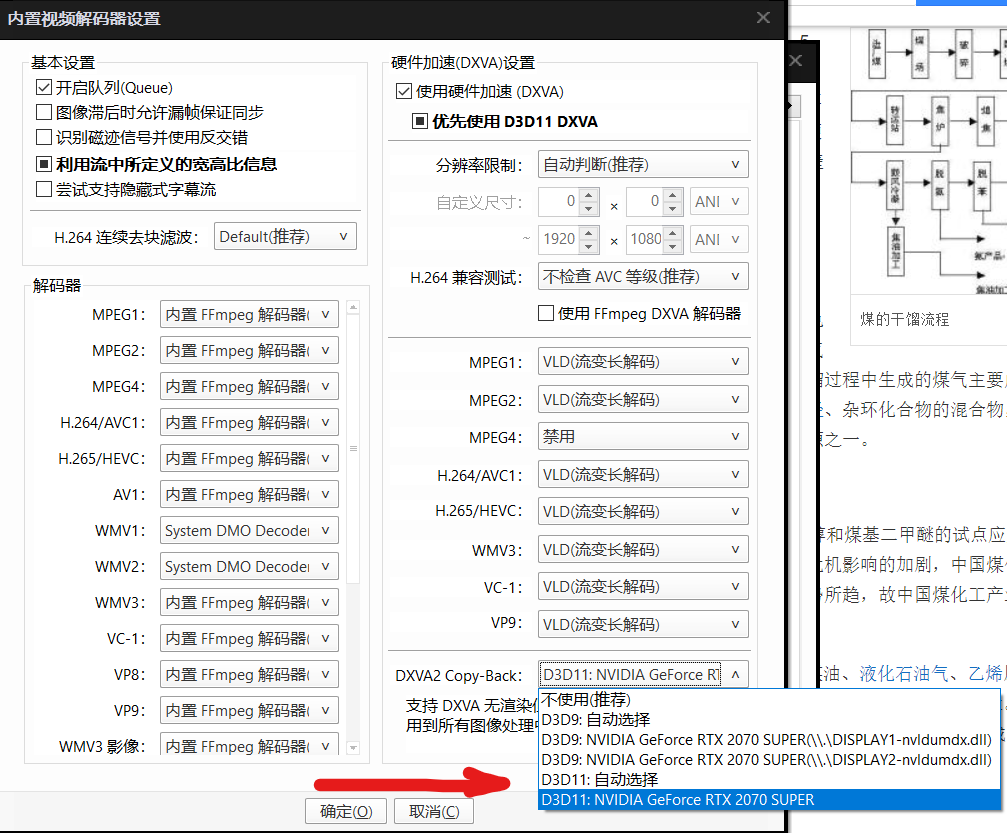The height and width of the screenshot is (833, 1007).
Task: Open 液化石油气 link in background page
Action: click(x=904, y=673)
